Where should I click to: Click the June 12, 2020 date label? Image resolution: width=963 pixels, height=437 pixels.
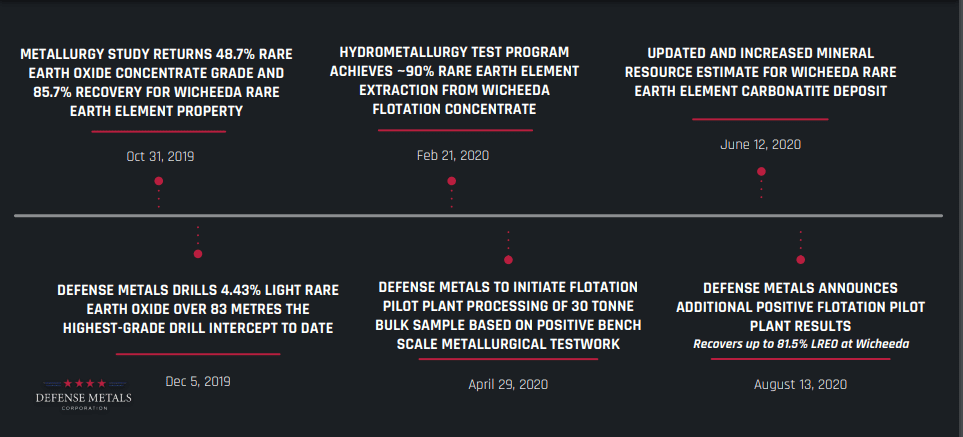tap(760, 145)
